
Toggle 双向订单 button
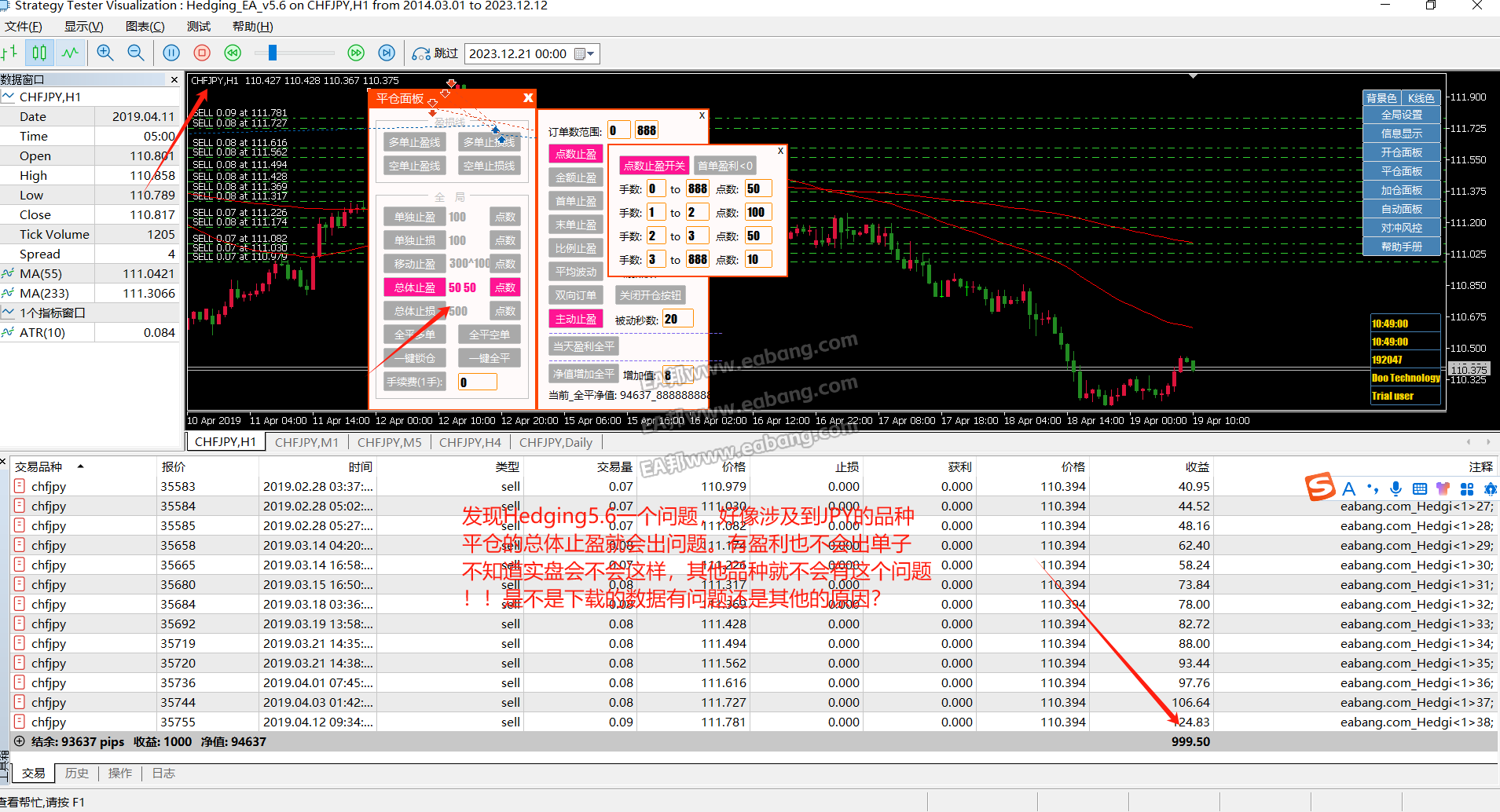point(575,295)
